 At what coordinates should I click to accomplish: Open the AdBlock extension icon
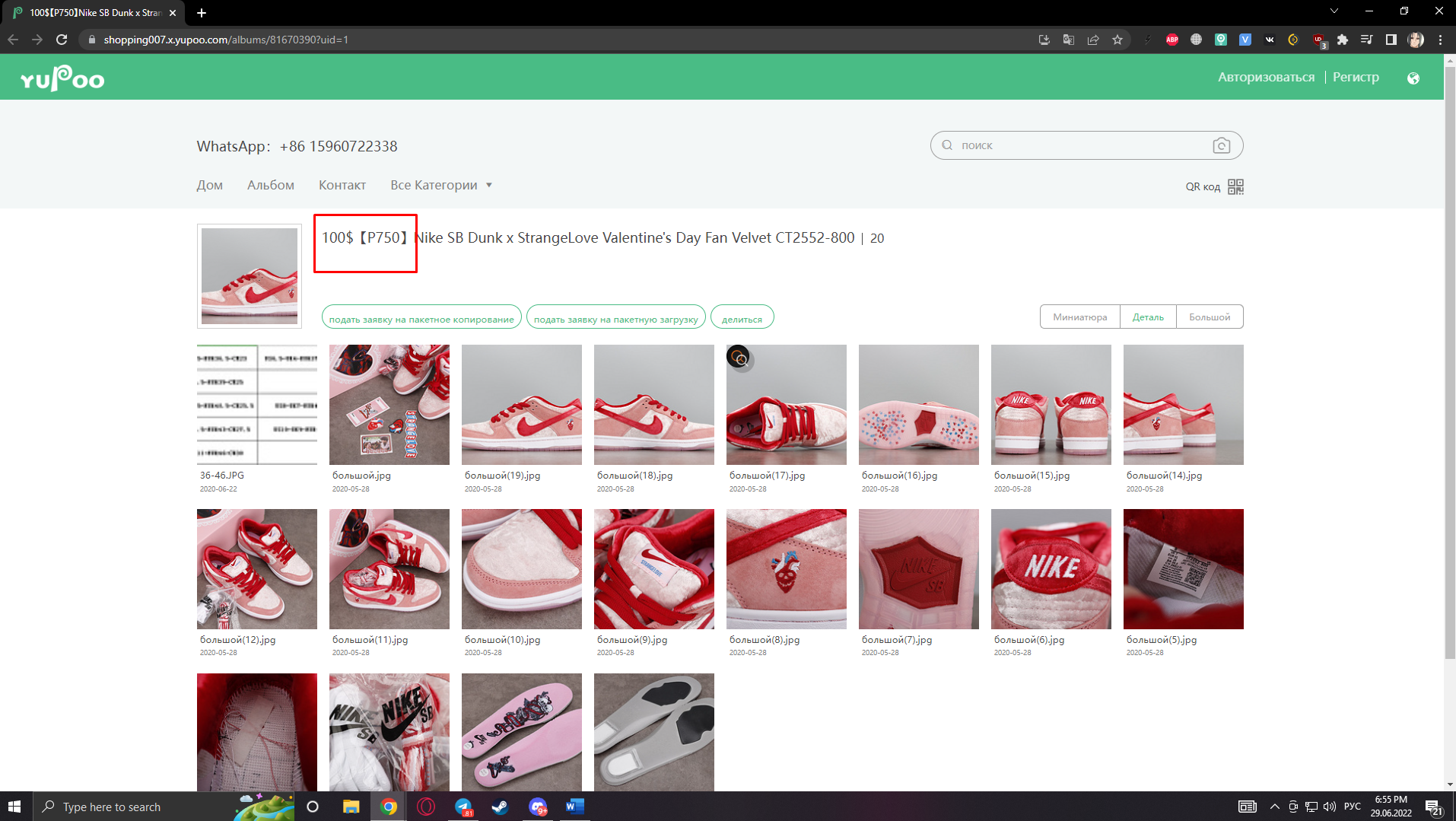tap(1172, 40)
